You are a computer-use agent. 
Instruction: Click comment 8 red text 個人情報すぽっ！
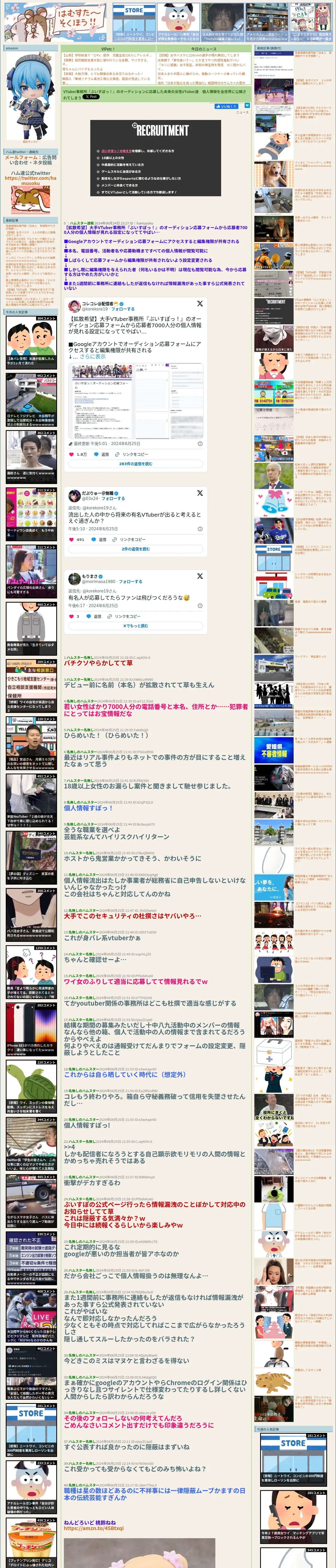pyautogui.click(x=88, y=808)
